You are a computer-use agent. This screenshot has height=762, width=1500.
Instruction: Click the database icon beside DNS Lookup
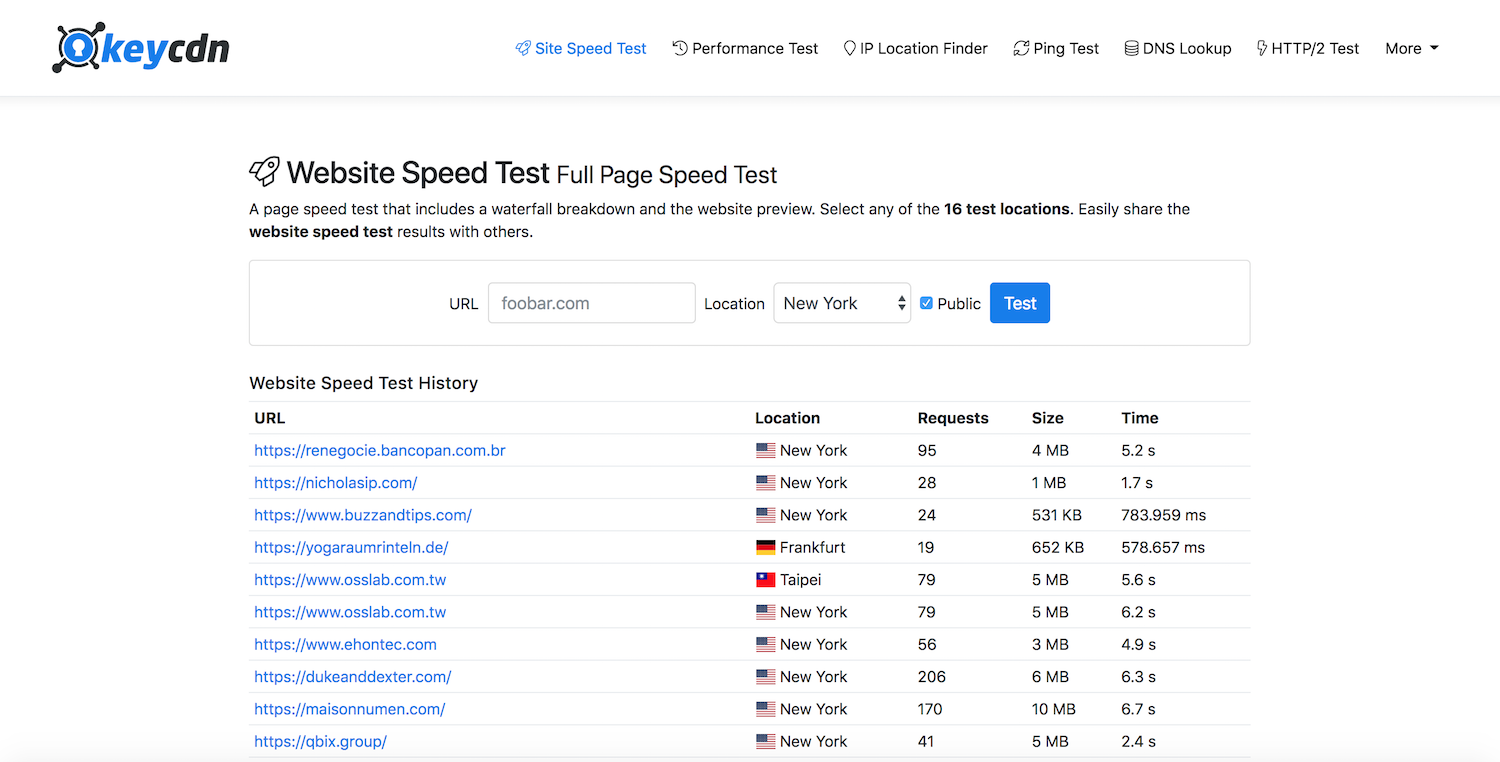pos(1131,48)
